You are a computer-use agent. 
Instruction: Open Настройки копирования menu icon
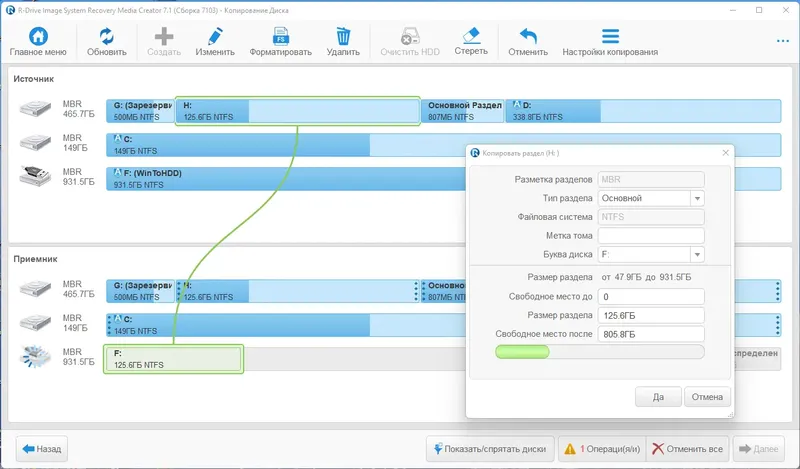click(610, 36)
